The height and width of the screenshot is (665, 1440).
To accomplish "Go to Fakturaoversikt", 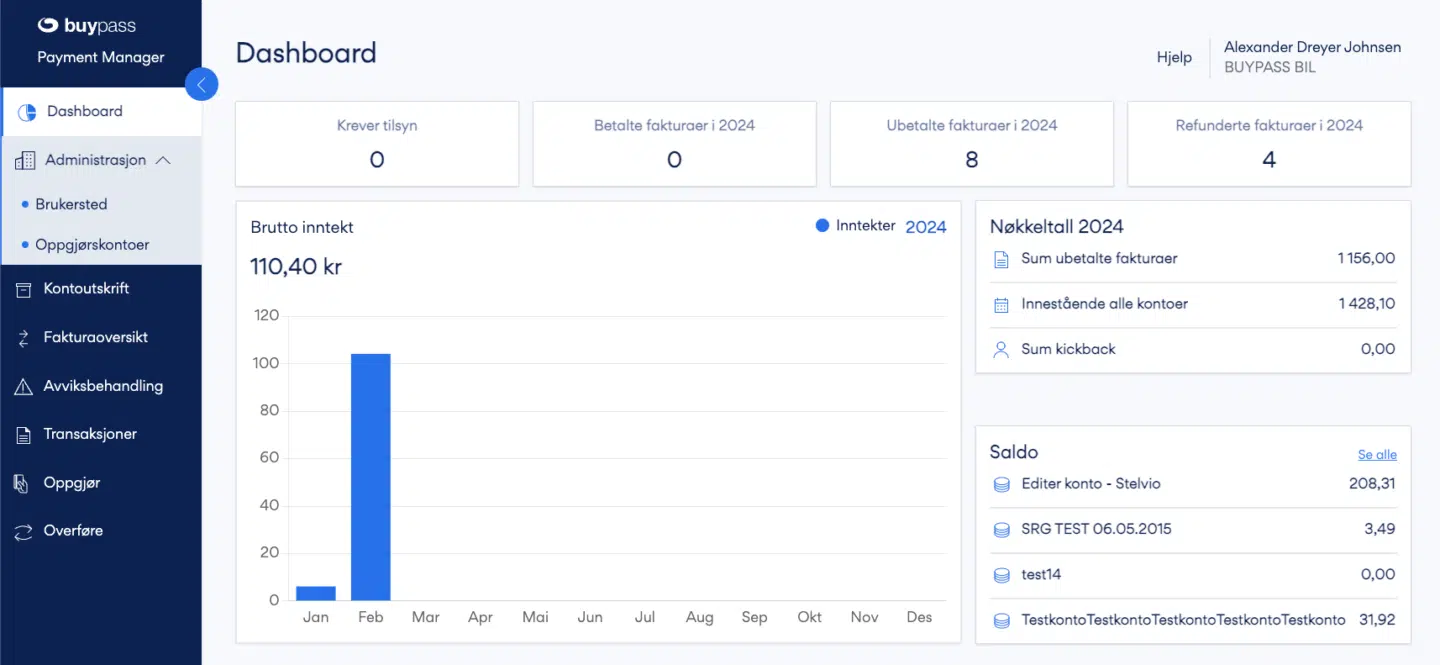I will (x=95, y=337).
